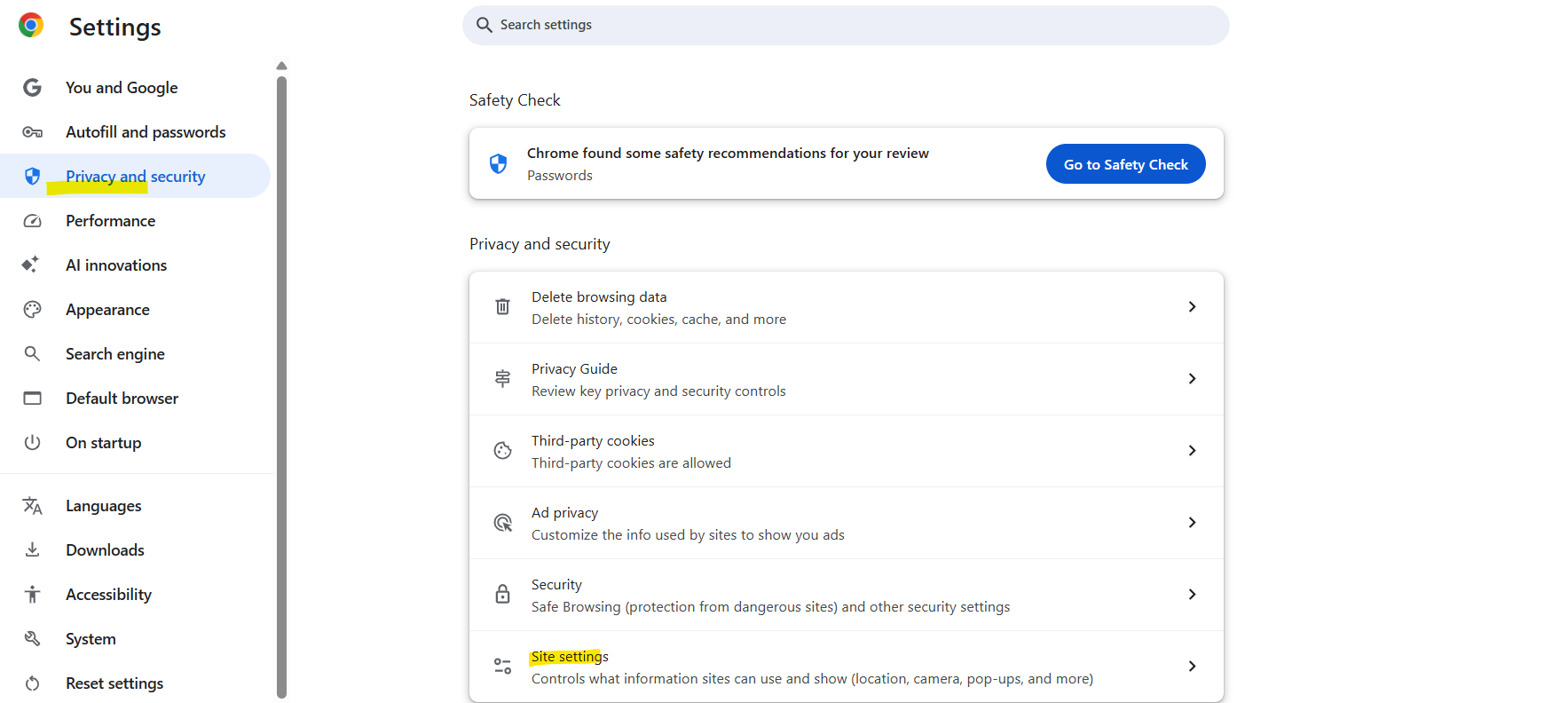1568x703 pixels.
Task: Click the Google G icon
Action: [x=32, y=87]
